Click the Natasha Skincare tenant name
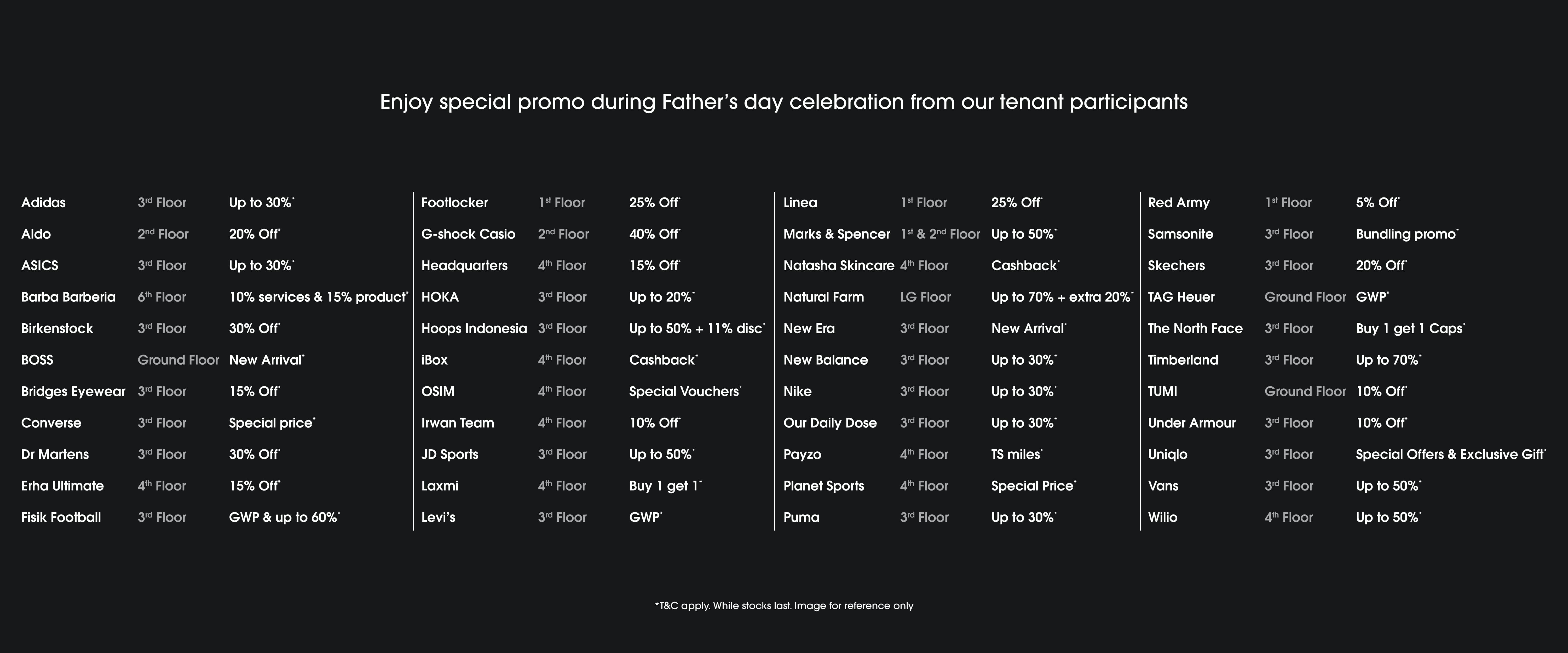 click(838, 266)
